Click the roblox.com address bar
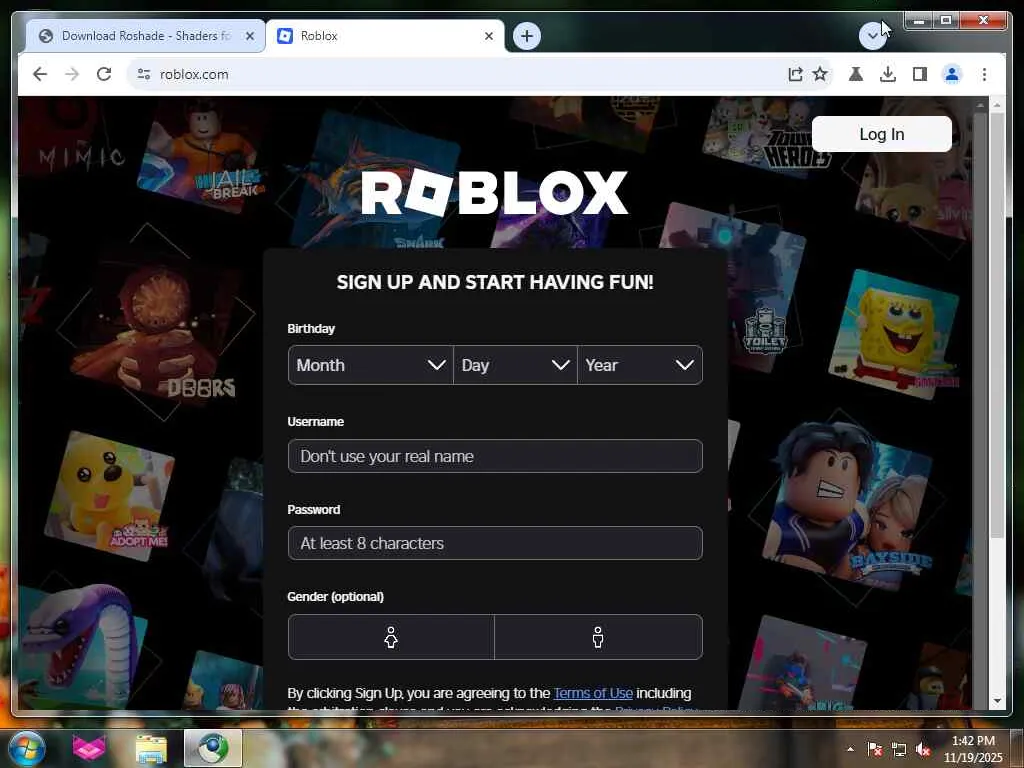Viewport: 1024px width, 768px height. pos(457,74)
